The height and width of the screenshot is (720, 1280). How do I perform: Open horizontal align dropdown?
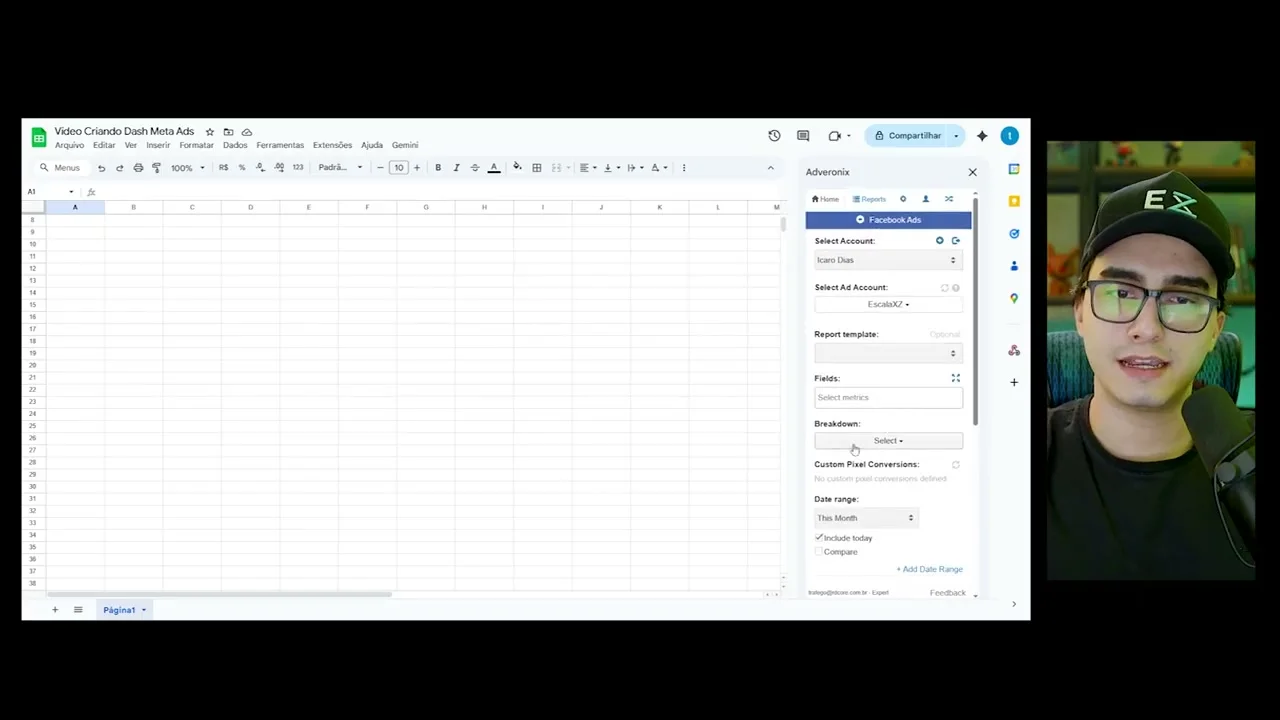(x=587, y=168)
